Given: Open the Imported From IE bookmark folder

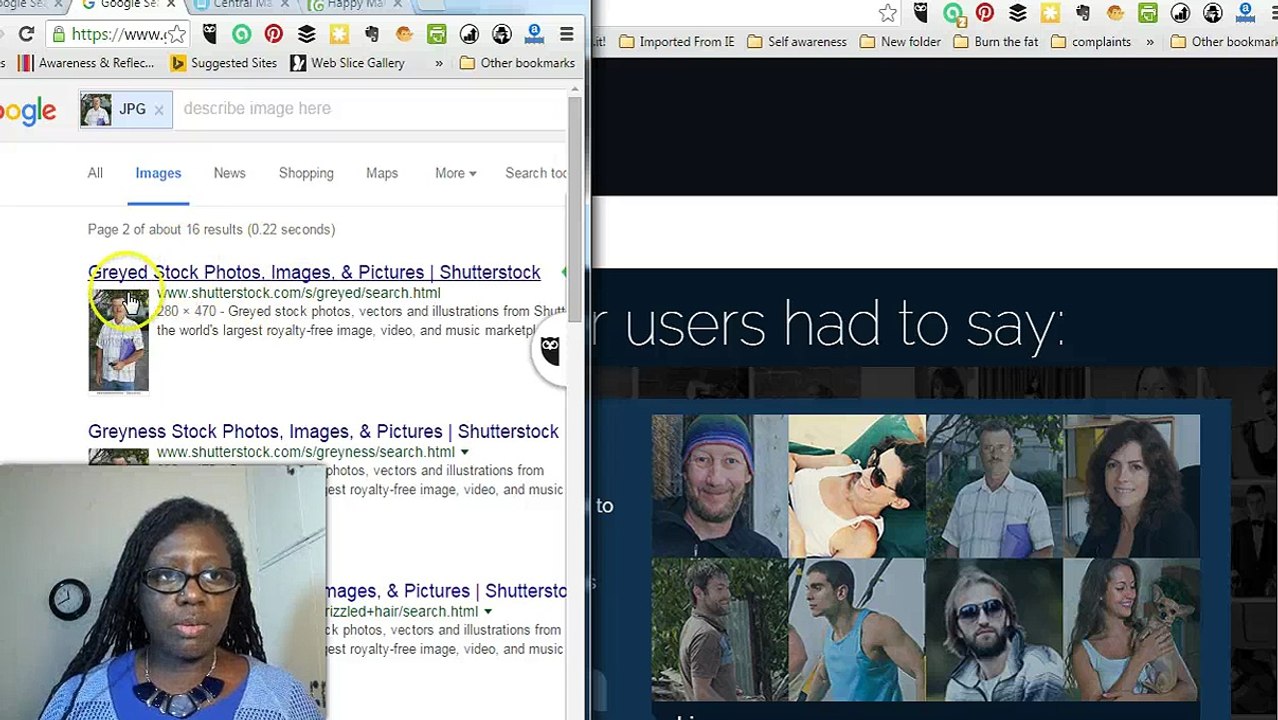Looking at the screenshot, I should pos(677,42).
